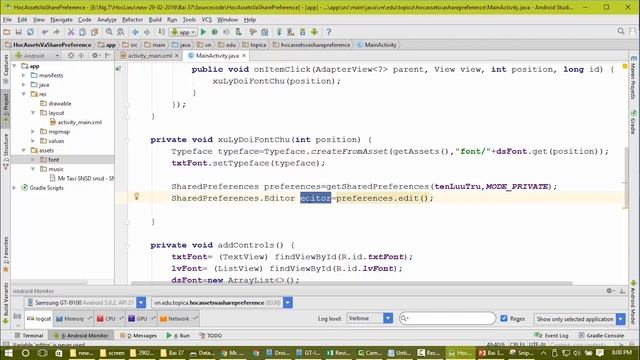The height and width of the screenshot is (360, 640).
Task: Click the Copy toolbar icon
Action: coord(82,32)
